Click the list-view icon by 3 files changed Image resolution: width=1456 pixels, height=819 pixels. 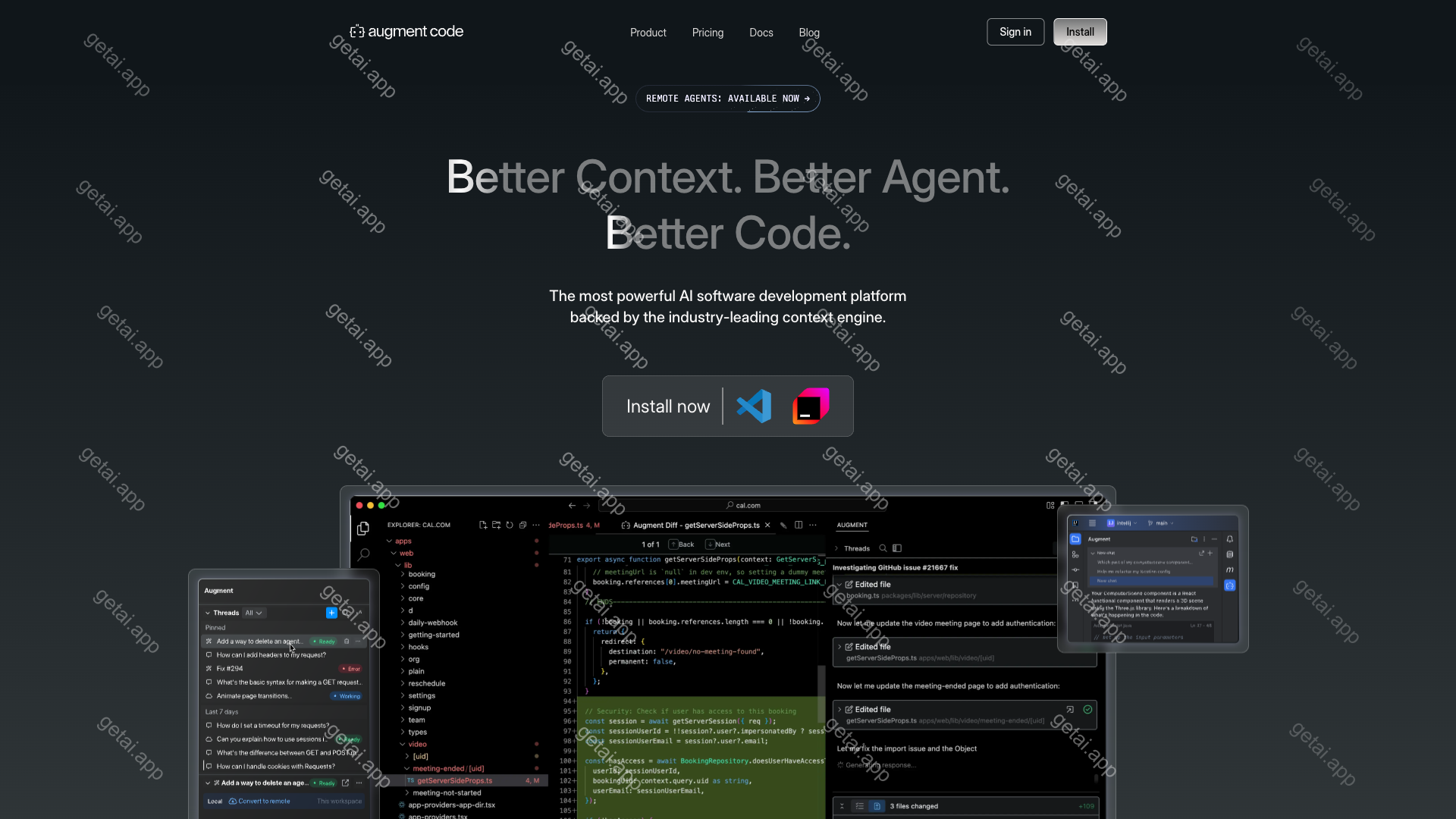[x=859, y=806]
